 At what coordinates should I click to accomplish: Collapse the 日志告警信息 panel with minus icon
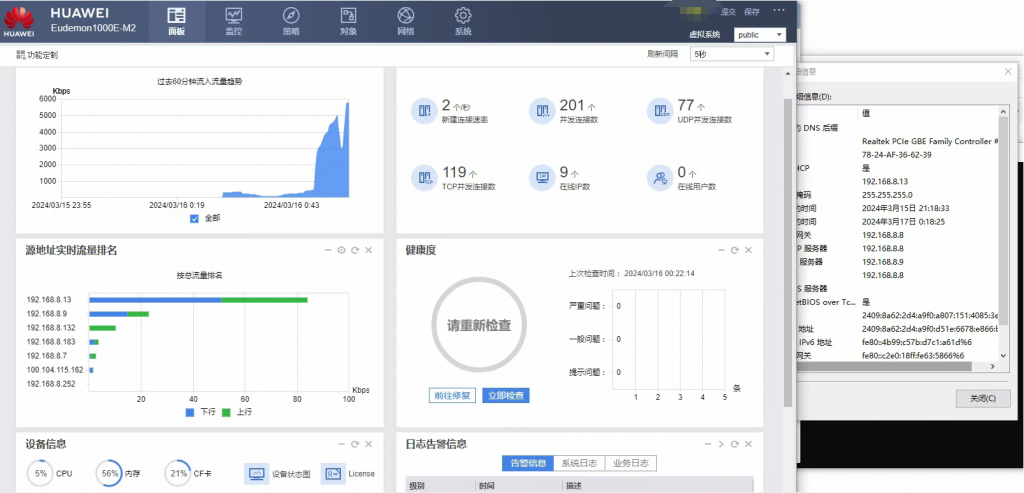(707, 444)
